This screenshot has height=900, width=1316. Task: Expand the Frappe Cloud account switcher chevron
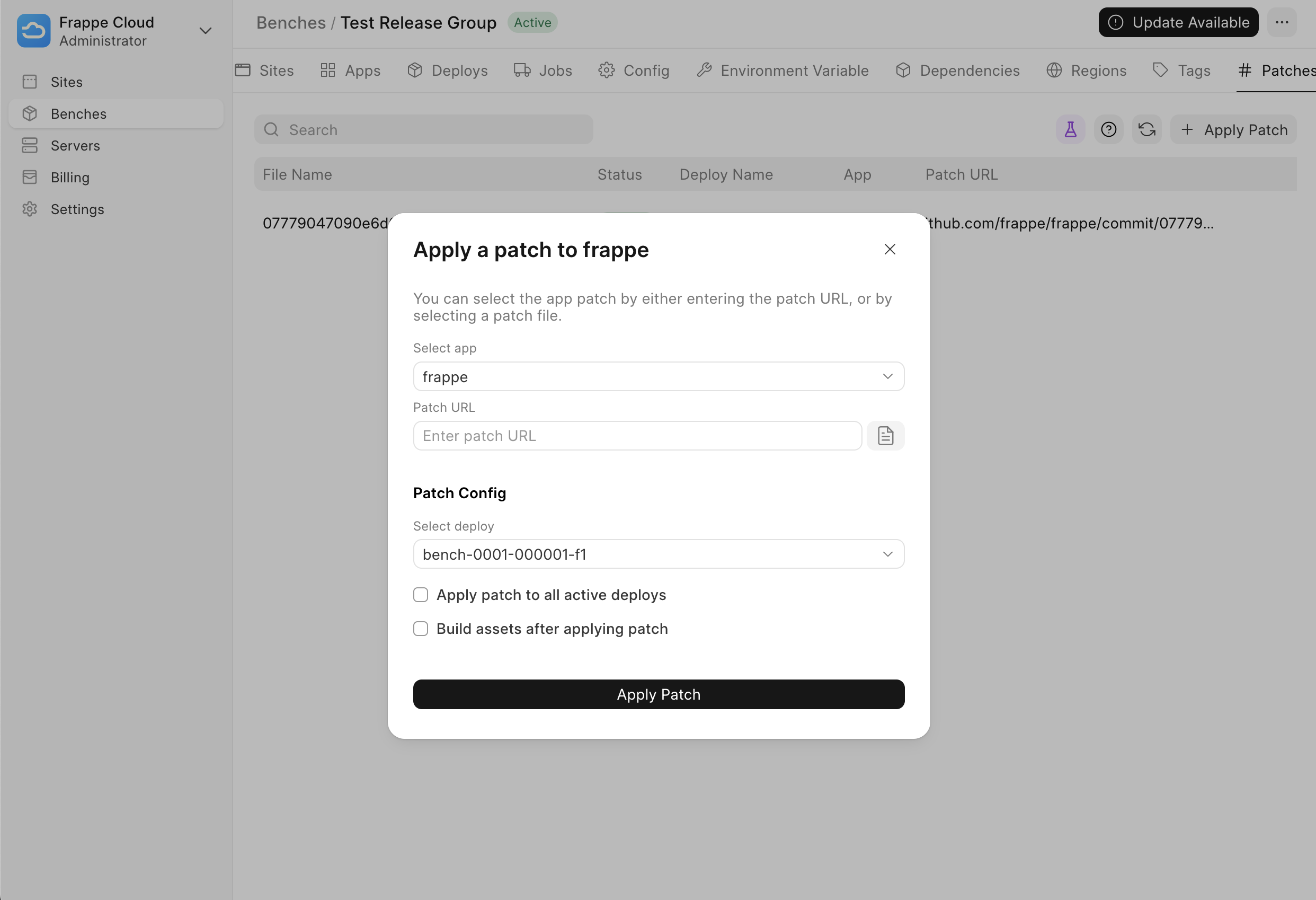pos(206,31)
